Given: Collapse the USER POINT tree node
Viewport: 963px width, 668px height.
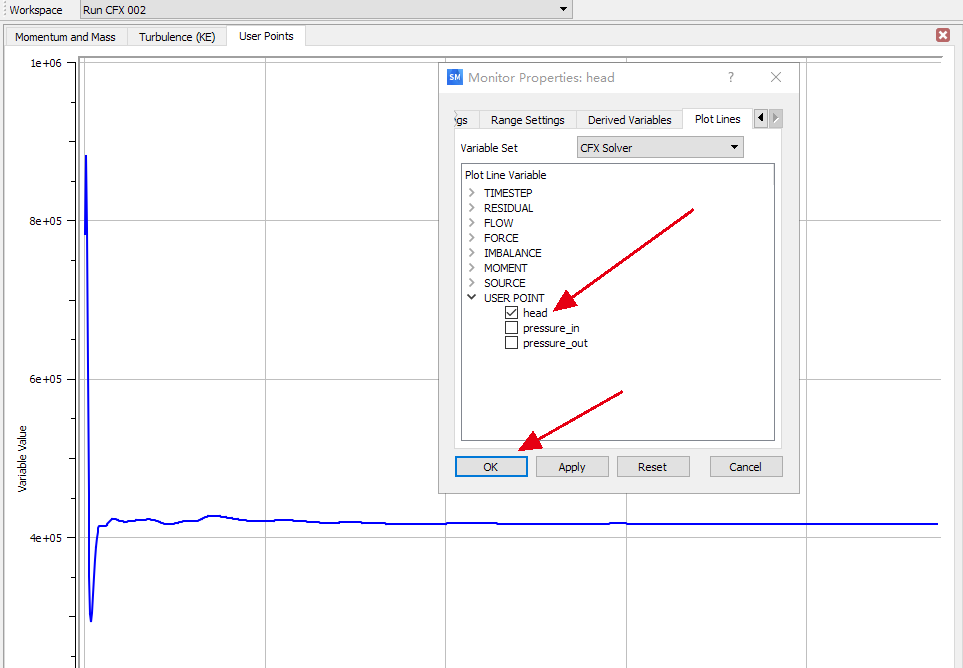Looking at the screenshot, I should [x=472, y=298].
